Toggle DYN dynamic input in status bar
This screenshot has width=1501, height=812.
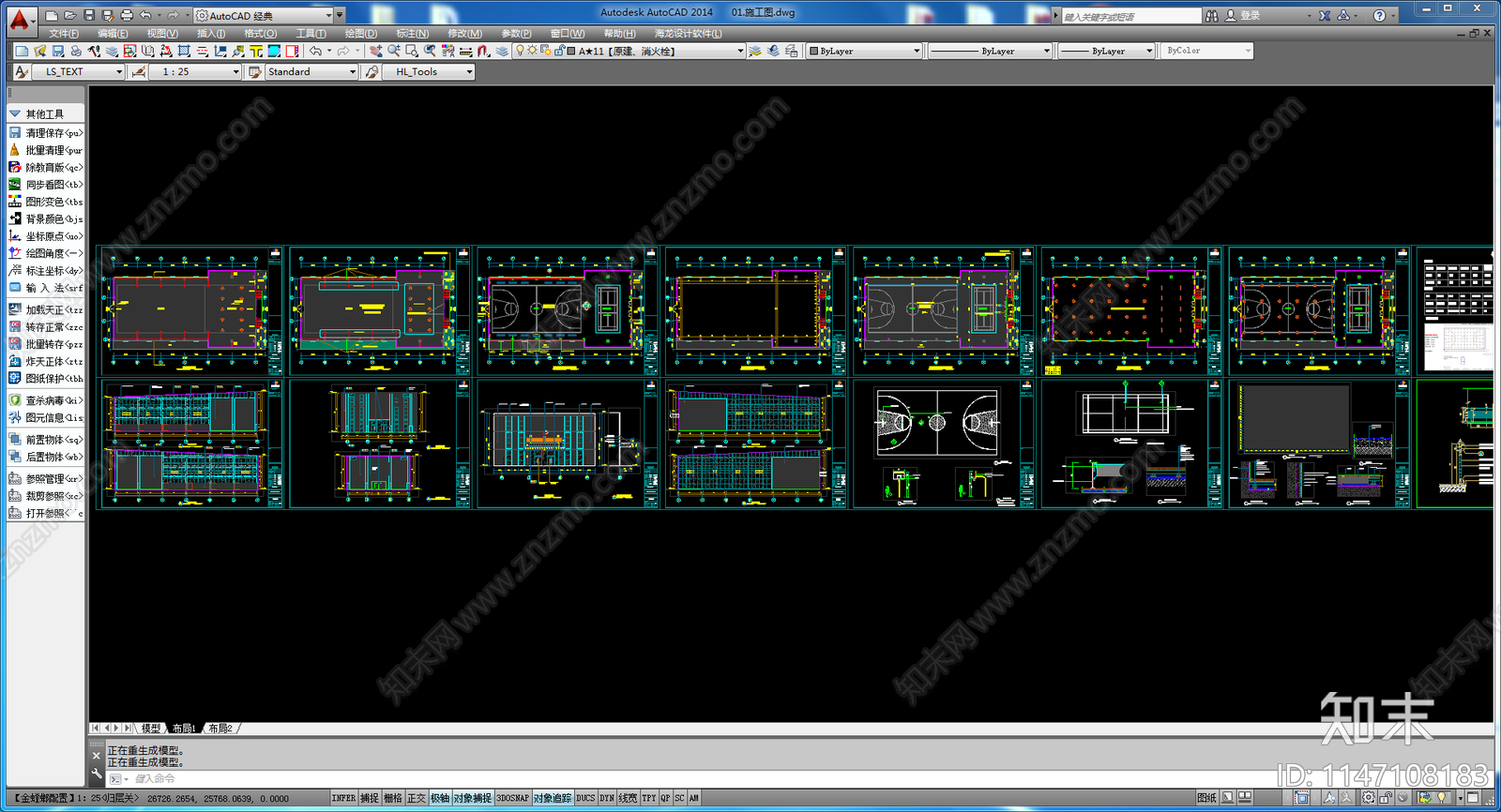click(607, 798)
